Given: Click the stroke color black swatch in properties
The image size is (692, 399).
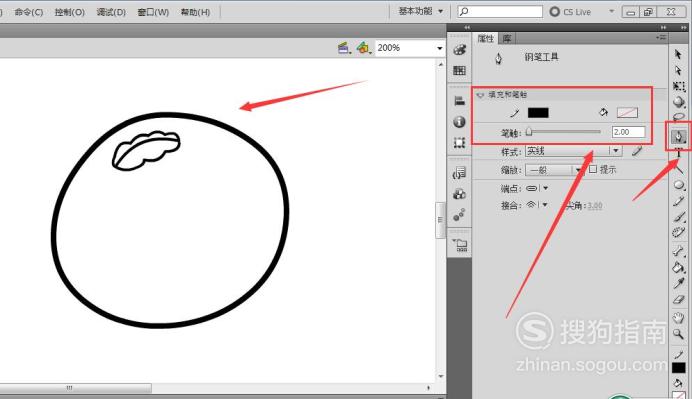Looking at the screenshot, I should (538, 113).
